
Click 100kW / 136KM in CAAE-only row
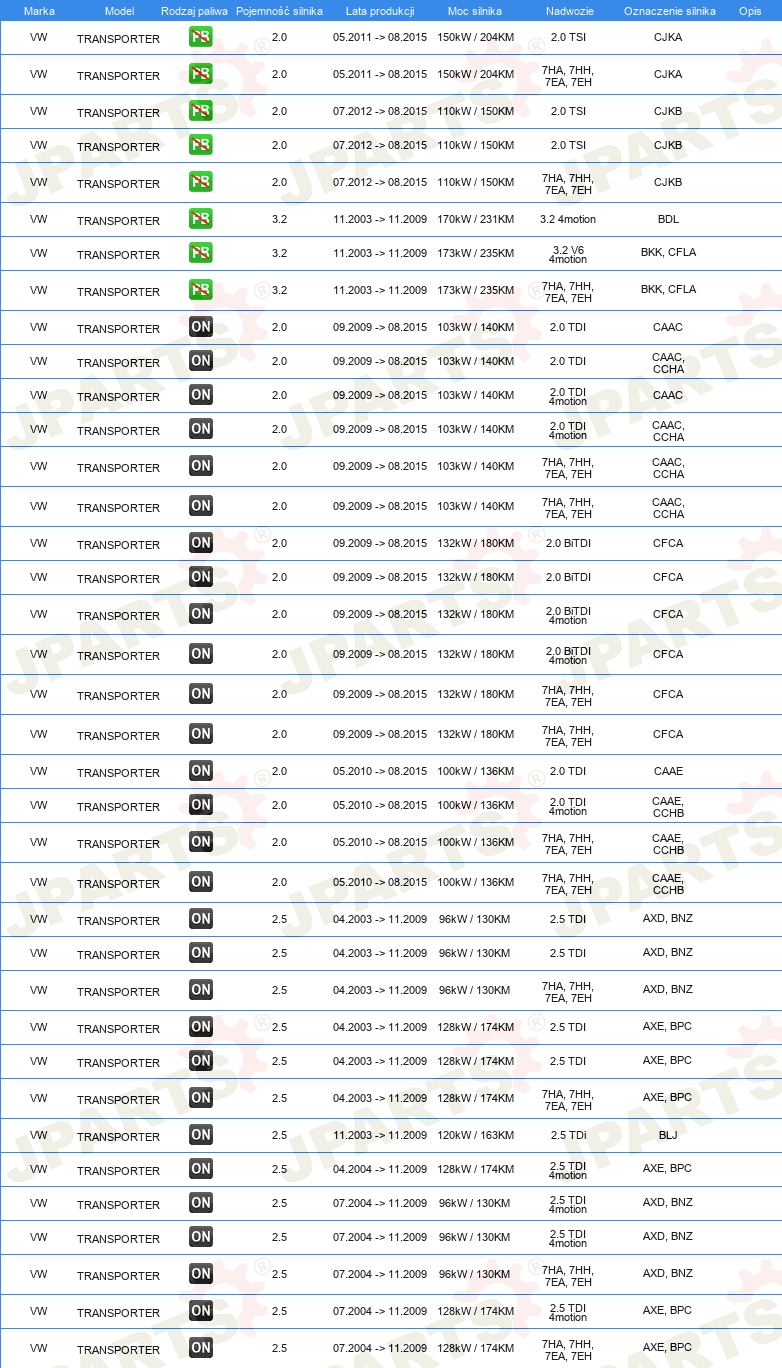(475, 771)
